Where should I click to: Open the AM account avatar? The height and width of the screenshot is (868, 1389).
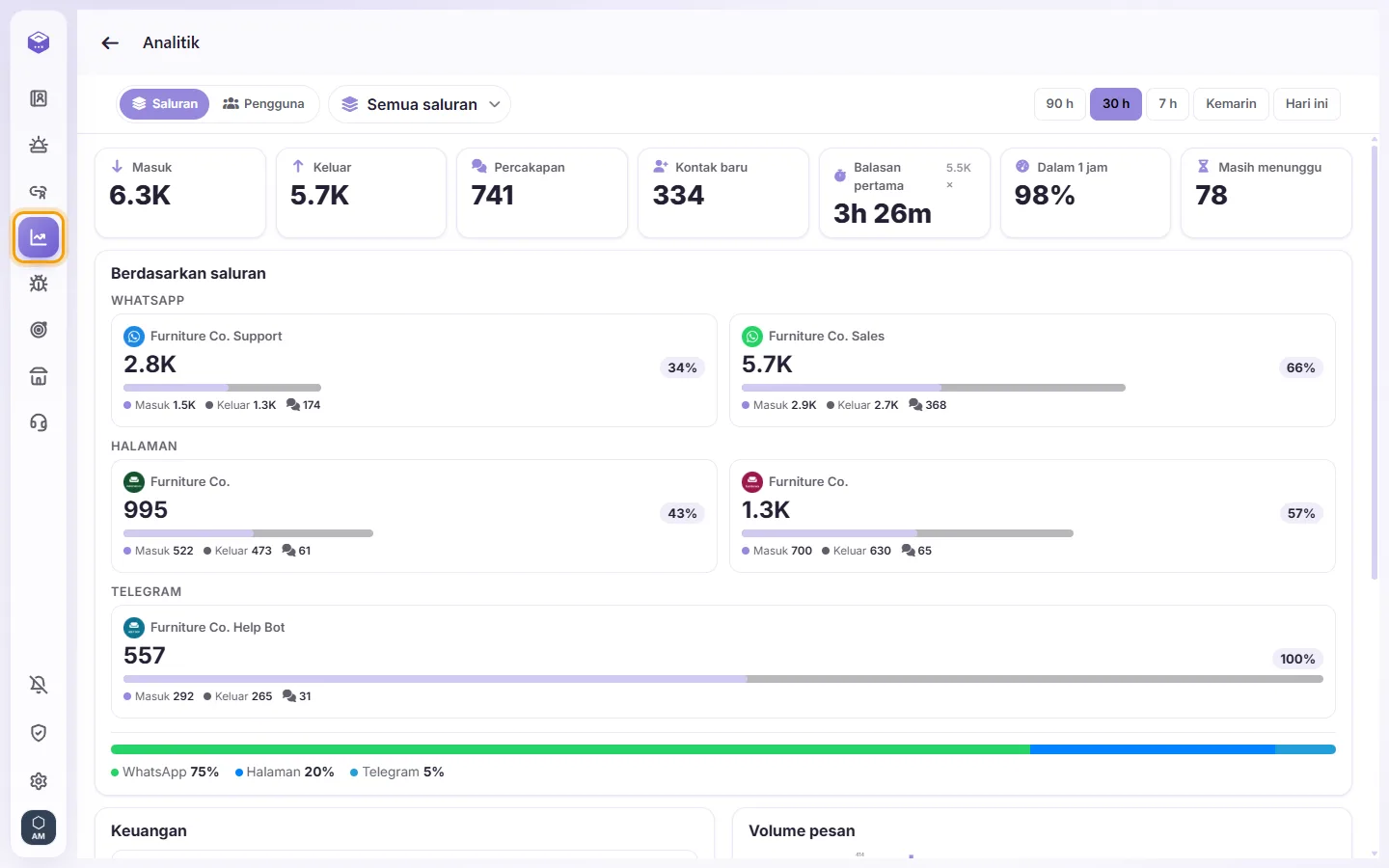(39, 827)
